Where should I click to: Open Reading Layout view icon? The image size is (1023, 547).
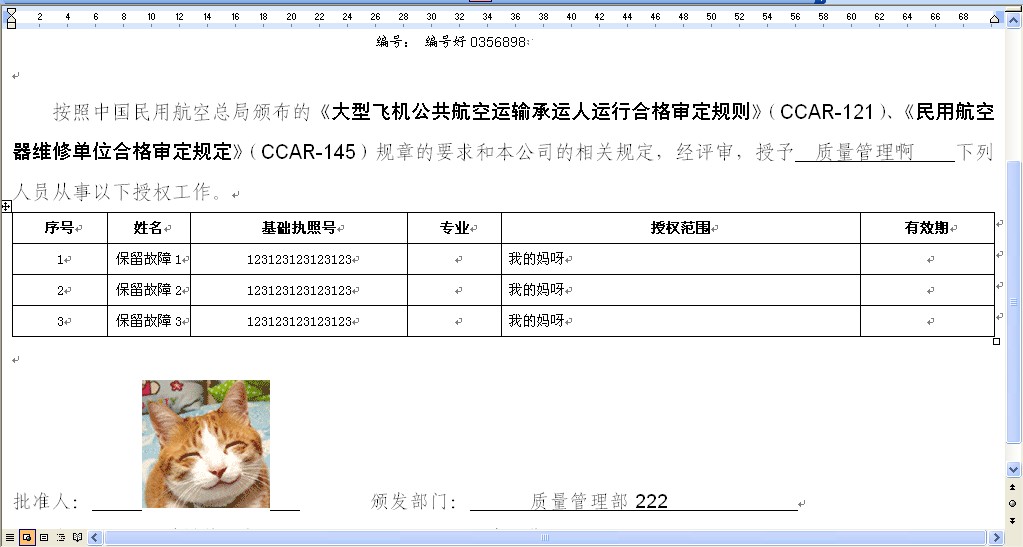click(78, 537)
